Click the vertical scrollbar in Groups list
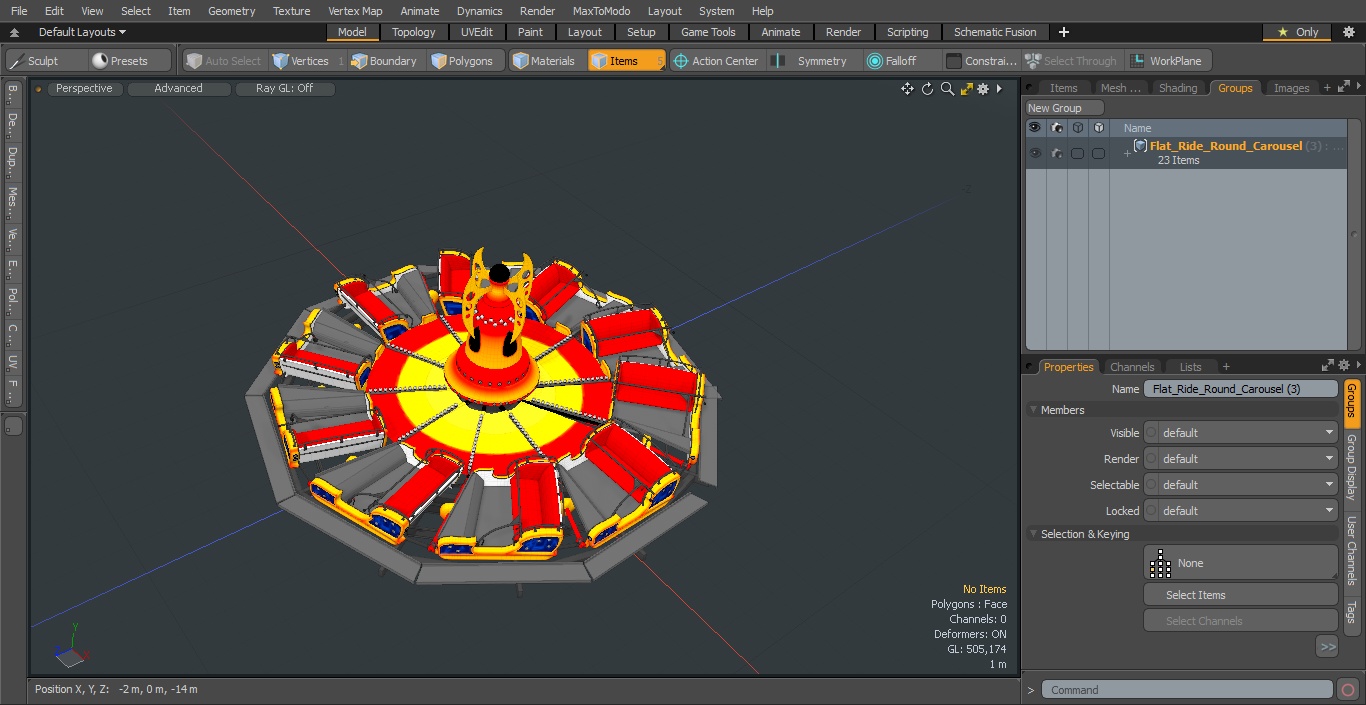 point(1354,235)
